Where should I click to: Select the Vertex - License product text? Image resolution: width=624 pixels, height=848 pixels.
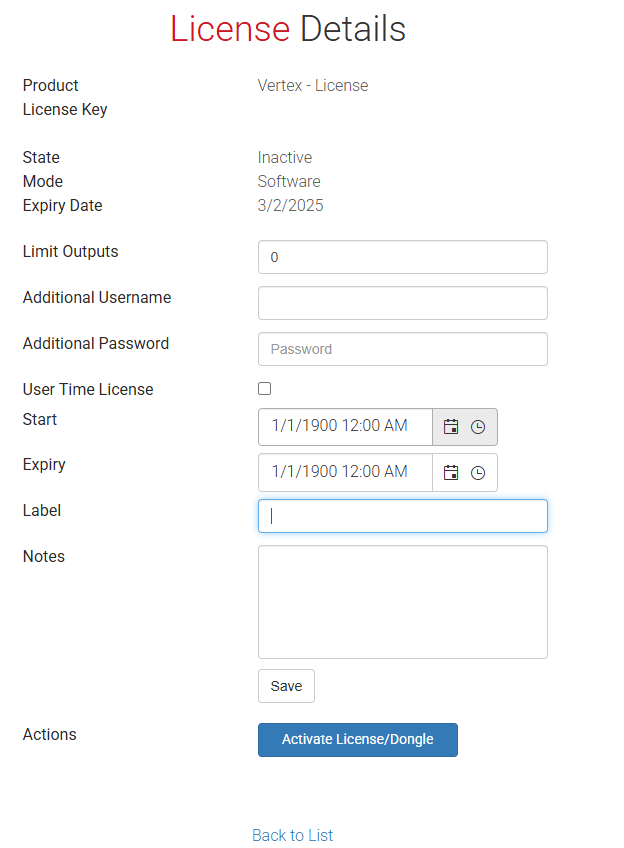point(312,85)
